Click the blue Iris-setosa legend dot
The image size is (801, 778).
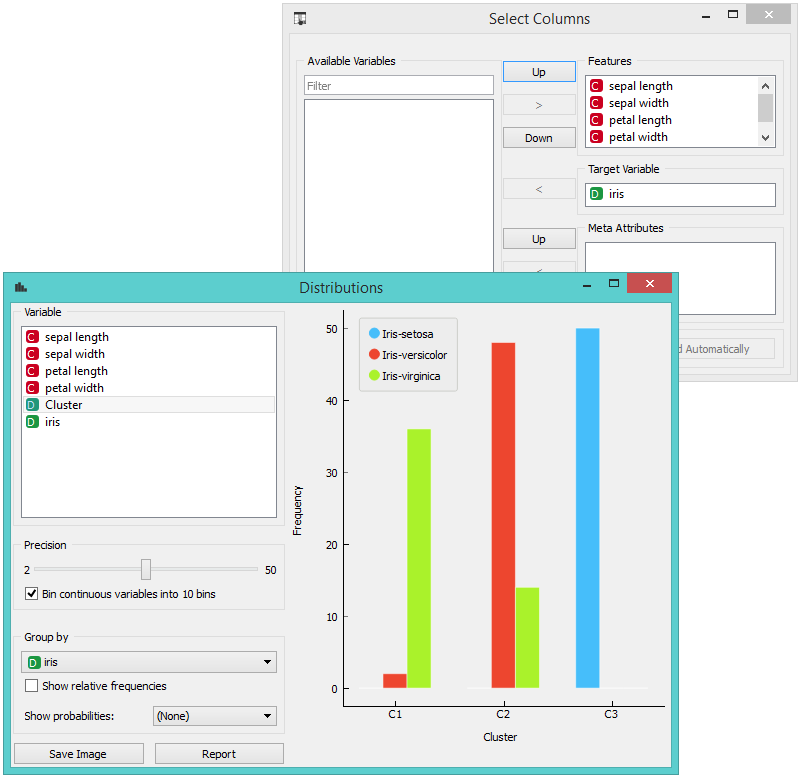[374, 333]
